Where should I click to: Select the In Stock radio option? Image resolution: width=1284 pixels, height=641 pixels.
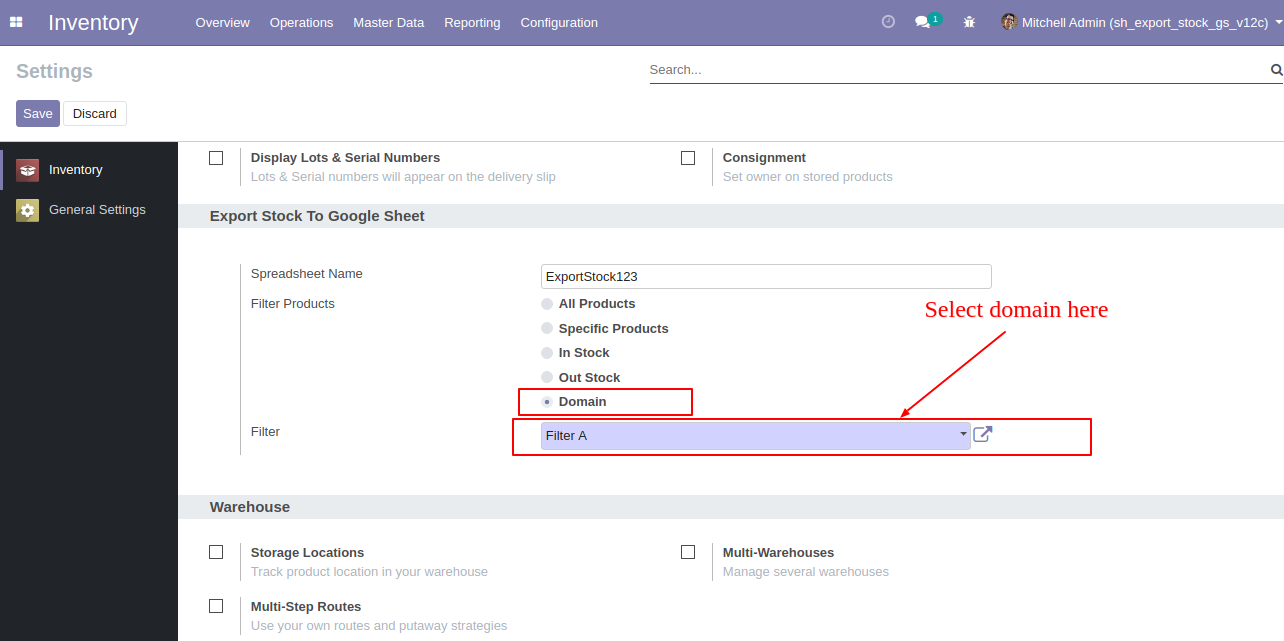tap(547, 353)
